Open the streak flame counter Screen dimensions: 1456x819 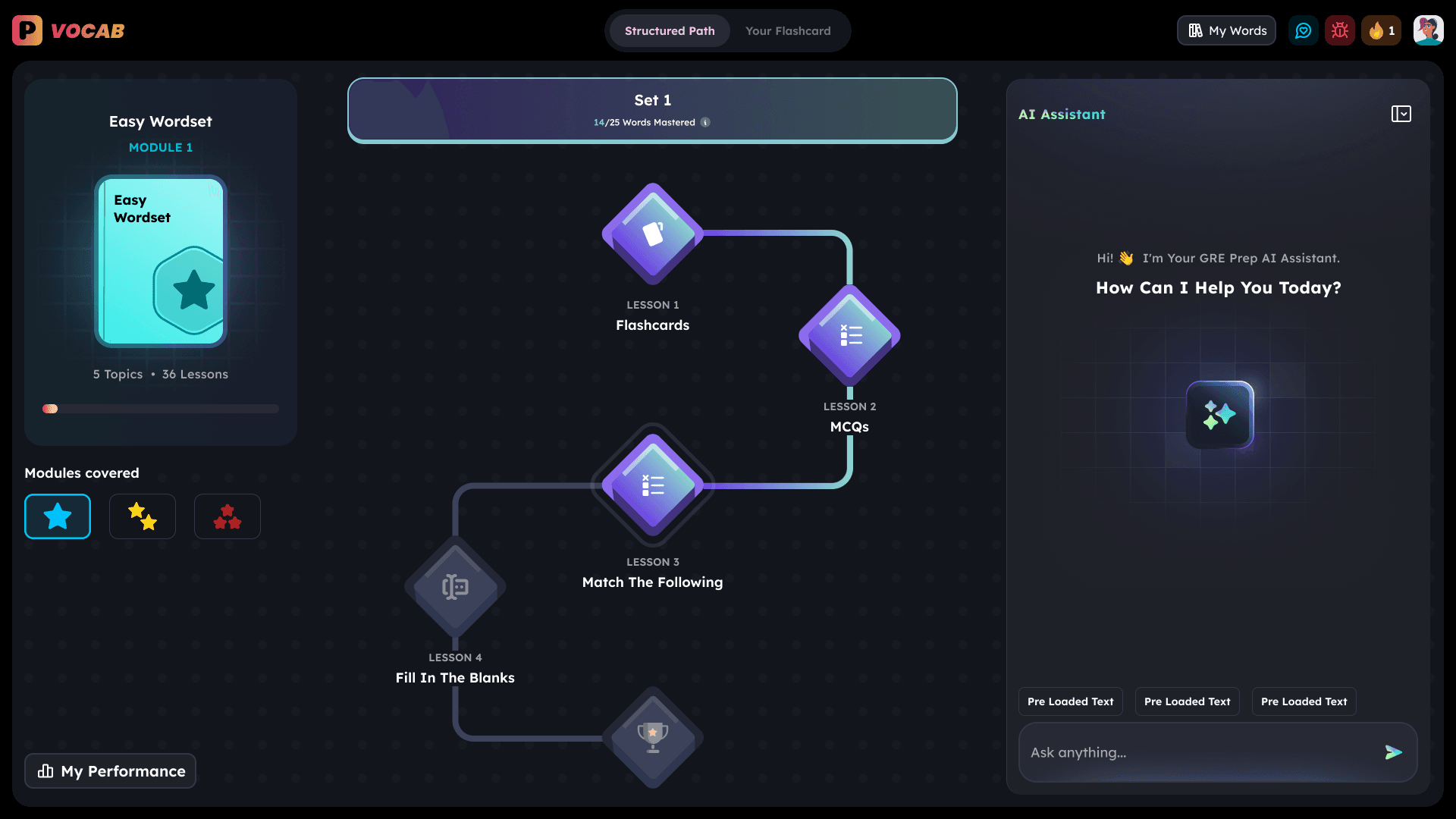[x=1381, y=31]
